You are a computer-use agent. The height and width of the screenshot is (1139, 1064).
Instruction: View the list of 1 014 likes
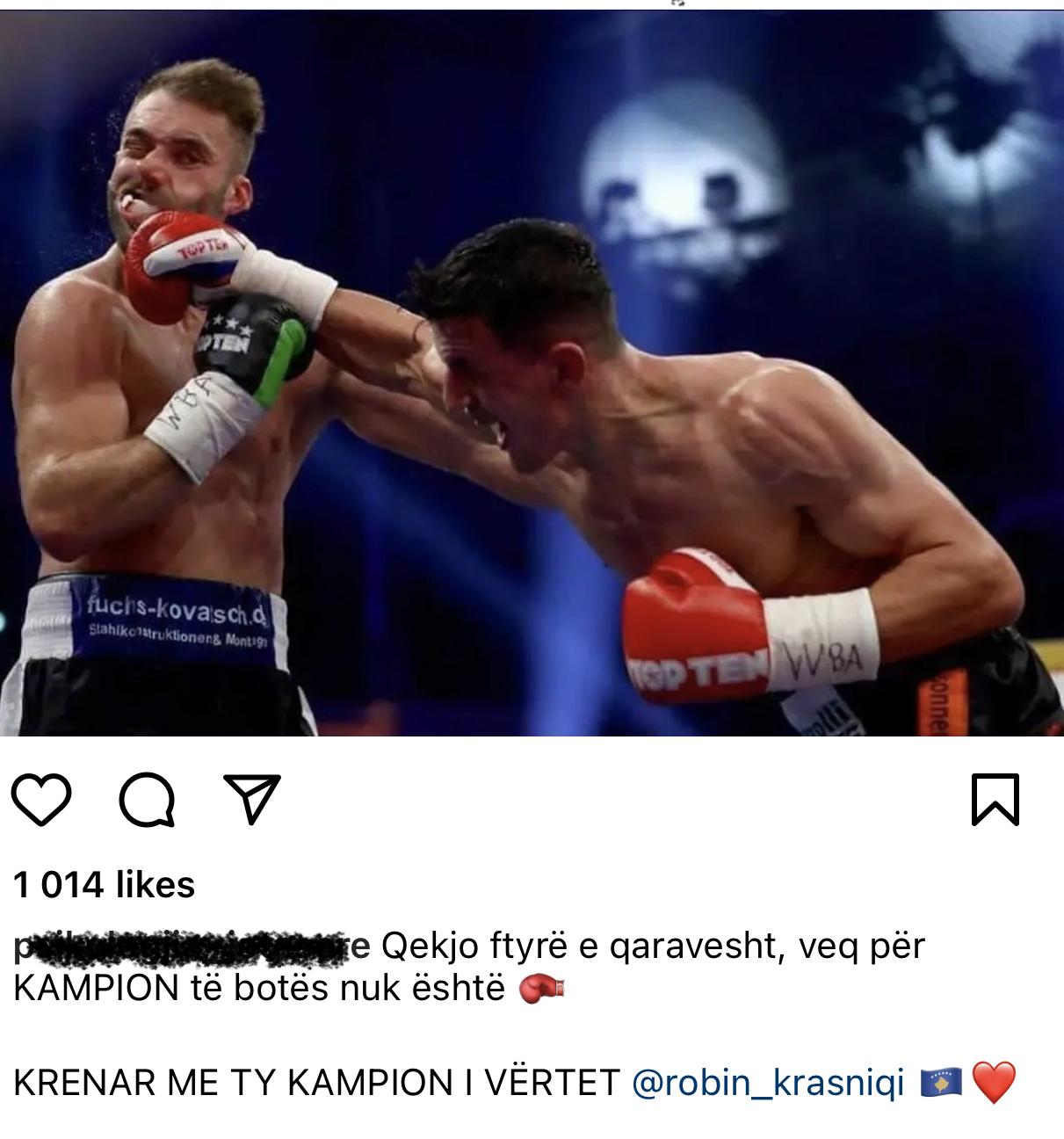[x=105, y=884]
